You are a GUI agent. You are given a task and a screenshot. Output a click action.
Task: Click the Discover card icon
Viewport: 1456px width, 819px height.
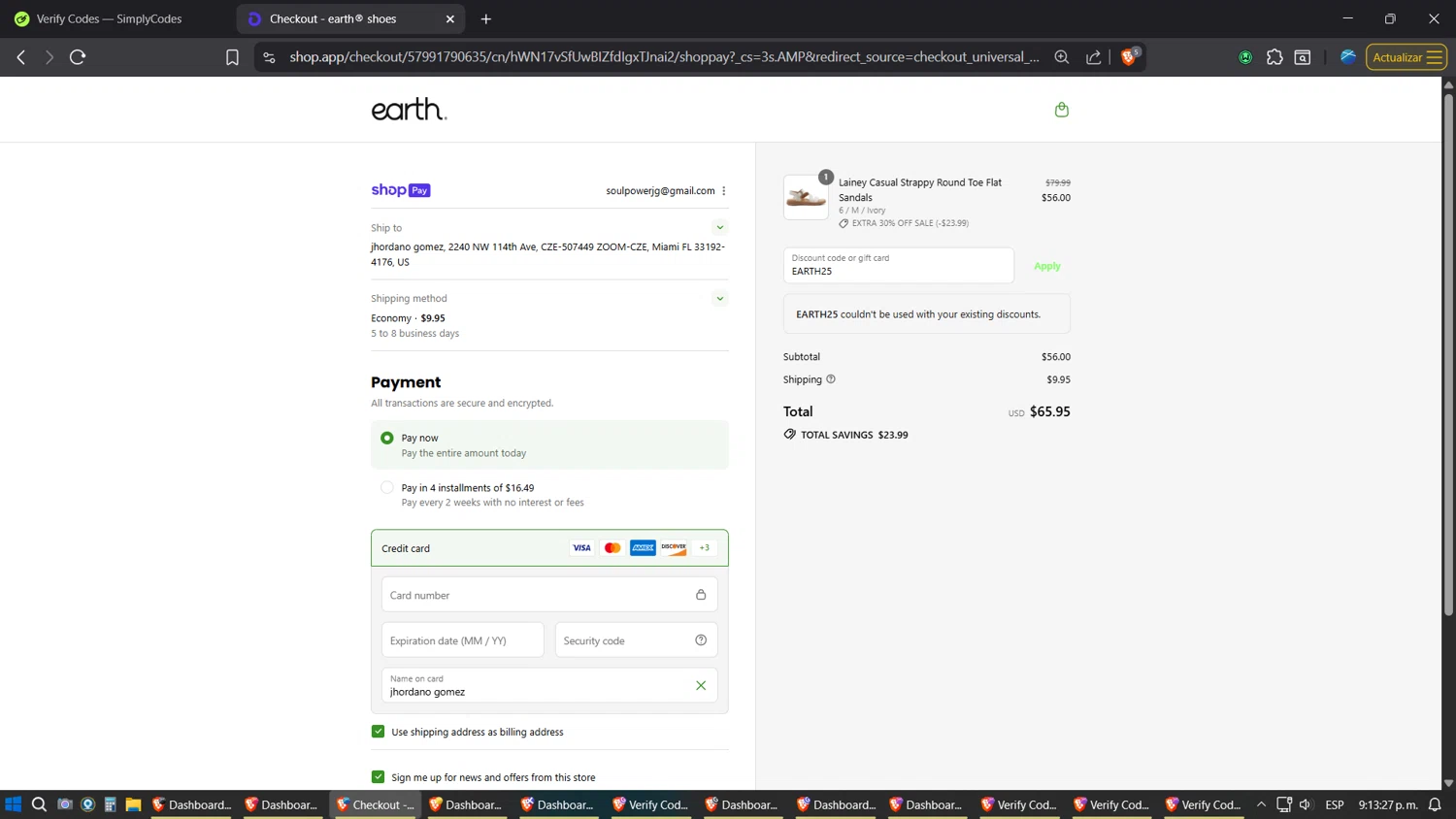point(674,548)
